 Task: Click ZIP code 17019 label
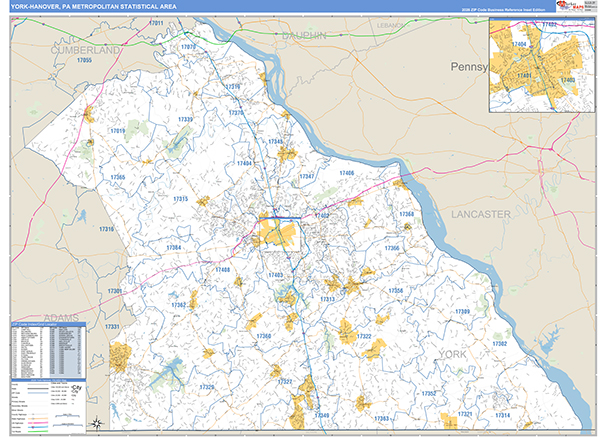[117, 131]
